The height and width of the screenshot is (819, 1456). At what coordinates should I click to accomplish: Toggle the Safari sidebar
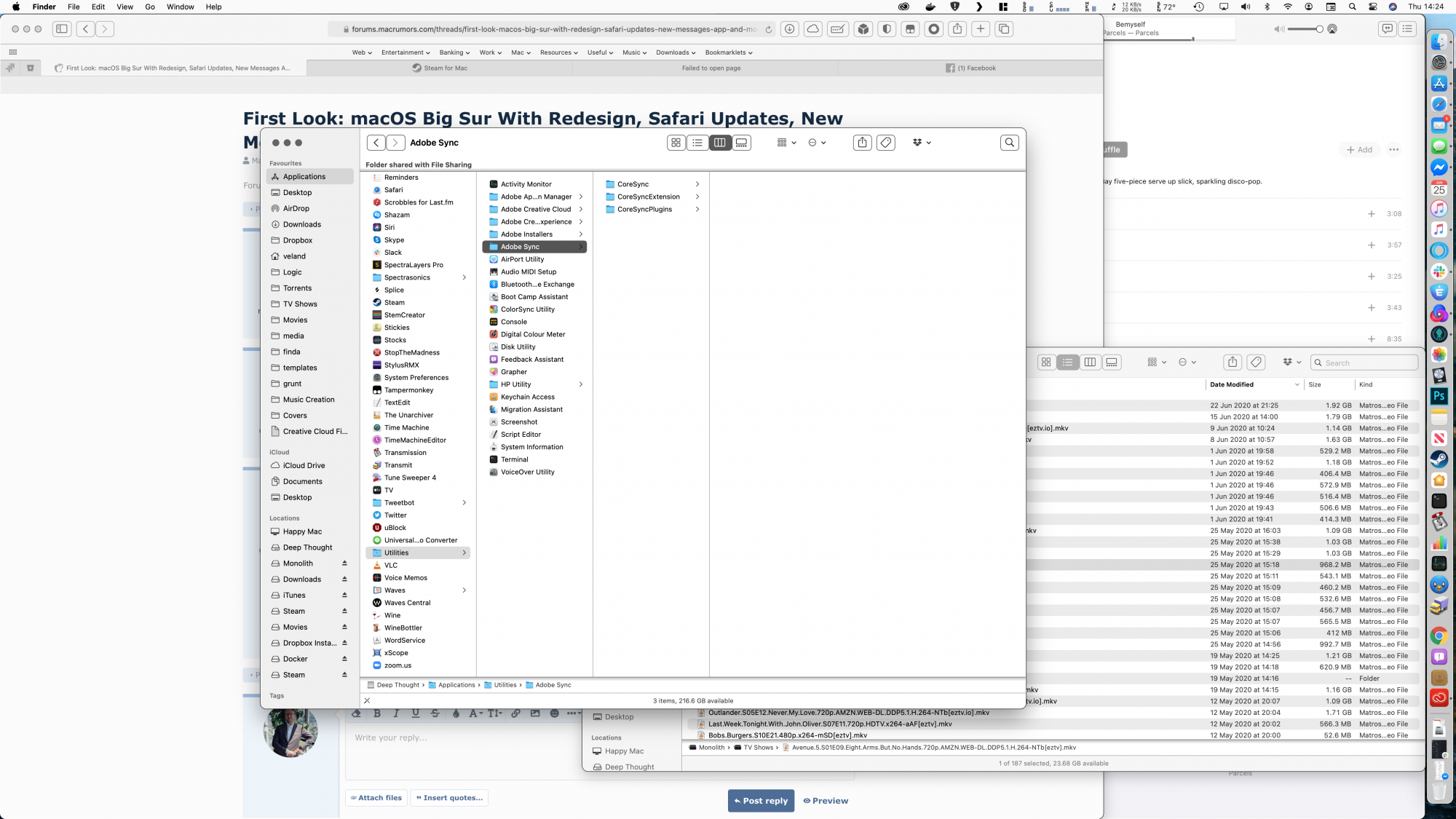tap(62, 29)
